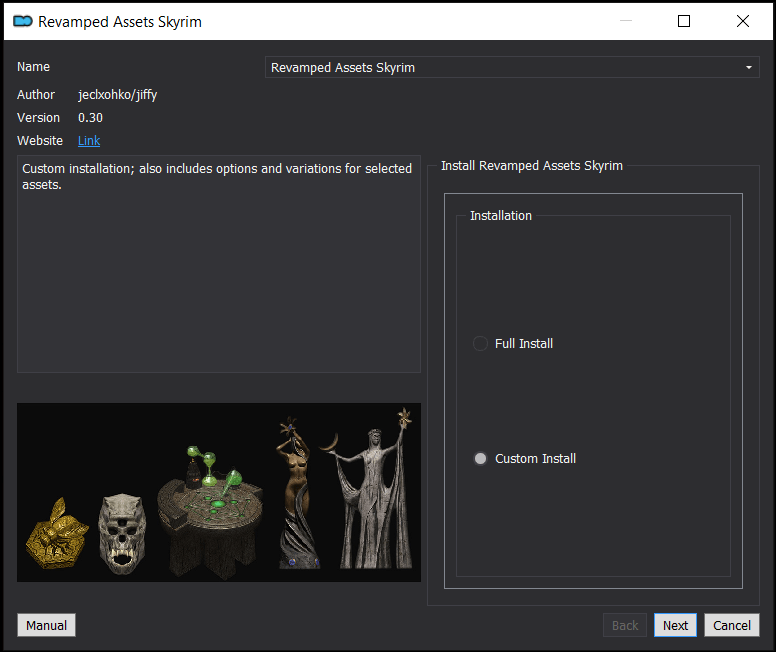
Task: Open the website Link hyperlink
Action: 89,141
